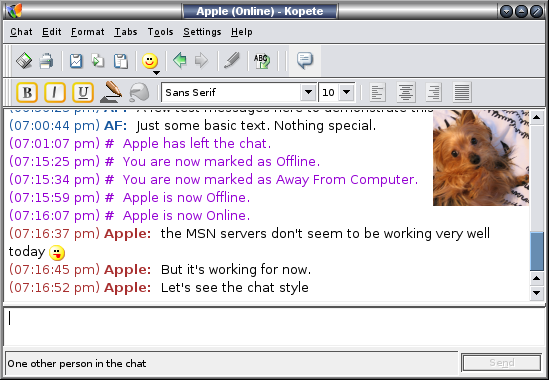
Task: Click "You are now marked as Offline." line
Action: coord(221,162)
